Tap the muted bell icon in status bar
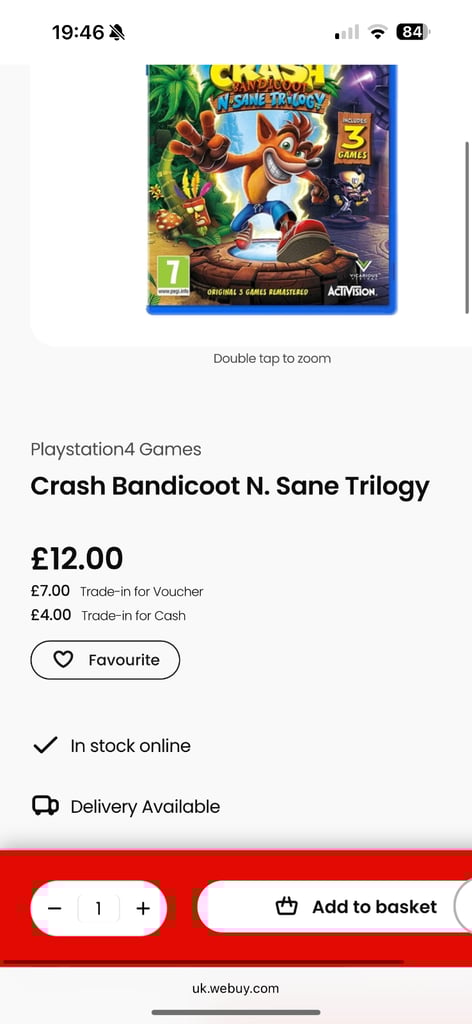The height and width of the screenshot is (1024, 472). (x=117, y=32)
